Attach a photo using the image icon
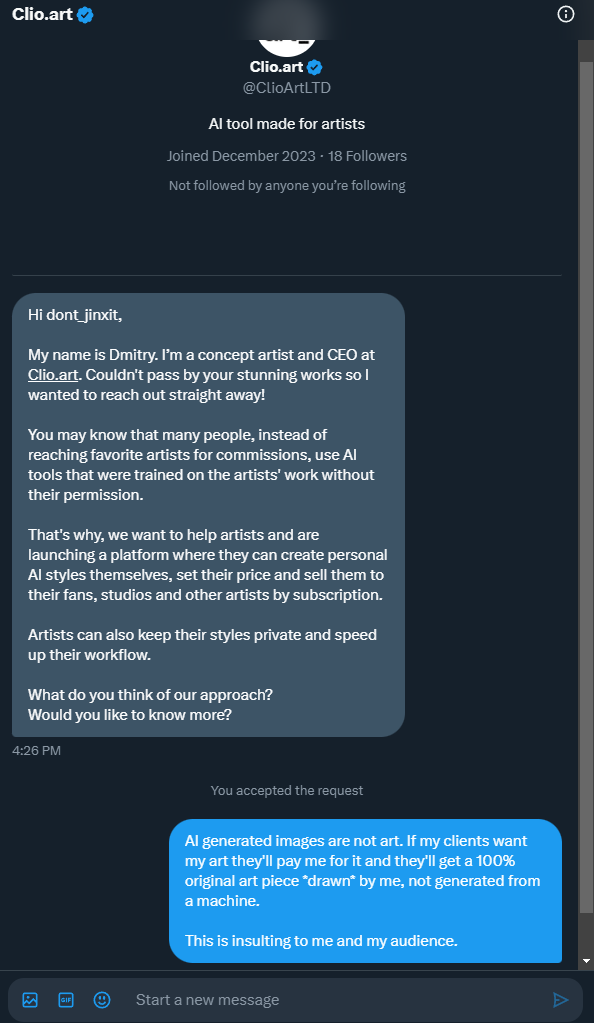Image resolution: width=594 pixels, height=1023 pixels. pos(30,1000)
